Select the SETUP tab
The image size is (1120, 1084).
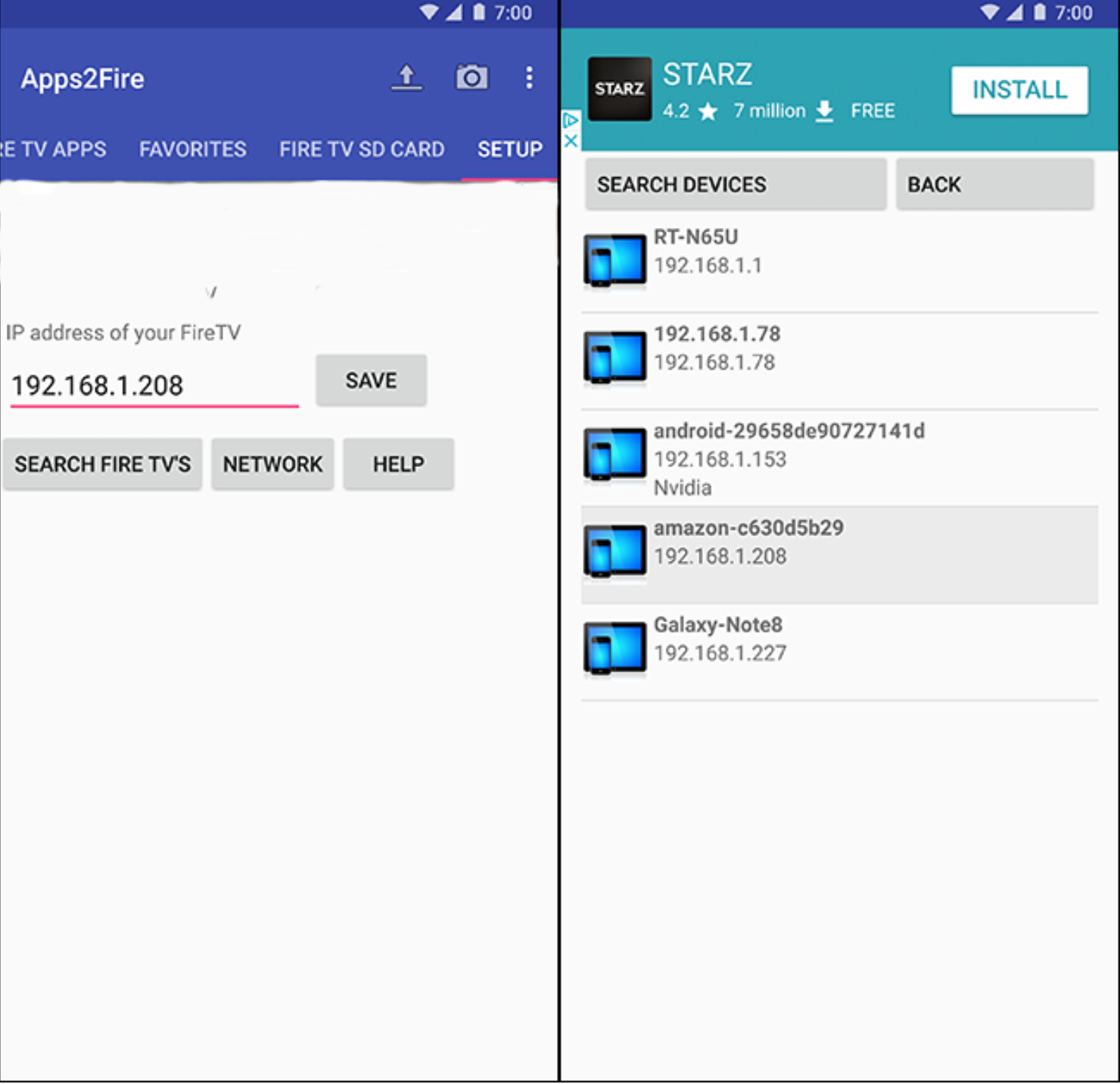click(x=509, y=149)
